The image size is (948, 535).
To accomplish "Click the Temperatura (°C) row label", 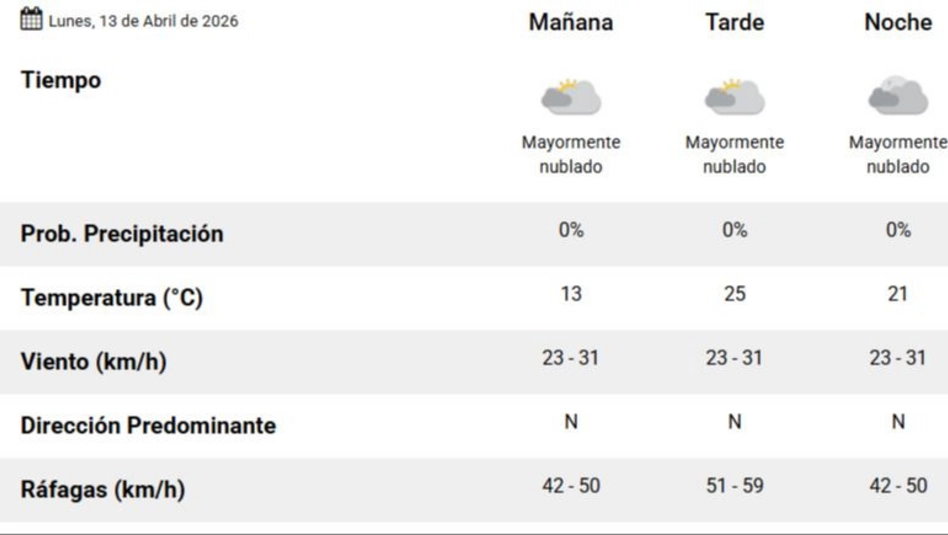I will point(112,298).
